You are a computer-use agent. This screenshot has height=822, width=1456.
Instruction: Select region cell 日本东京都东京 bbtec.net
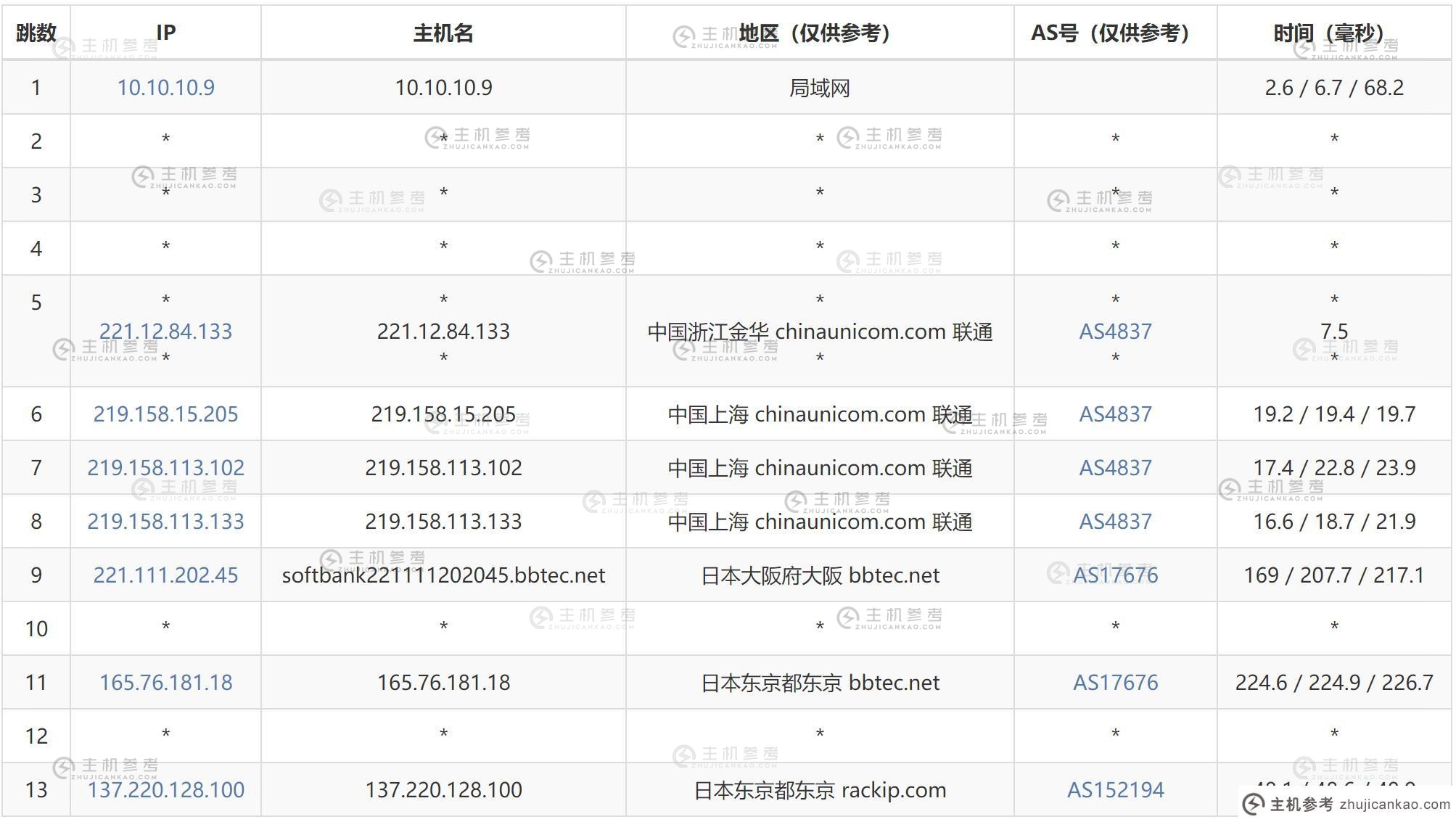pyautogui.click(x=820, y=683)
